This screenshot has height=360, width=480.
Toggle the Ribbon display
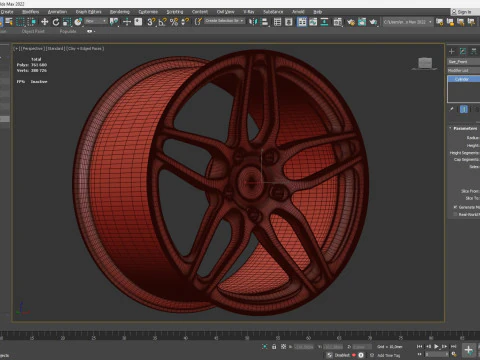(302, 22)
